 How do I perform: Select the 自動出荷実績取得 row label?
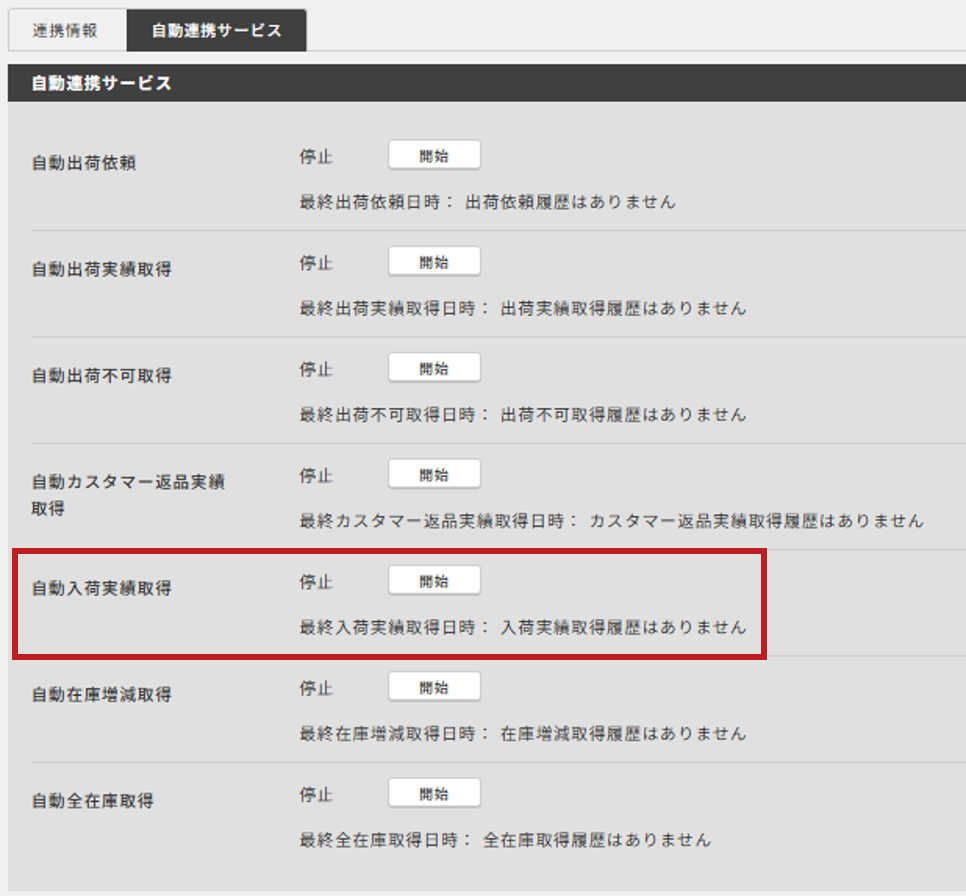[x=102, y=269]
